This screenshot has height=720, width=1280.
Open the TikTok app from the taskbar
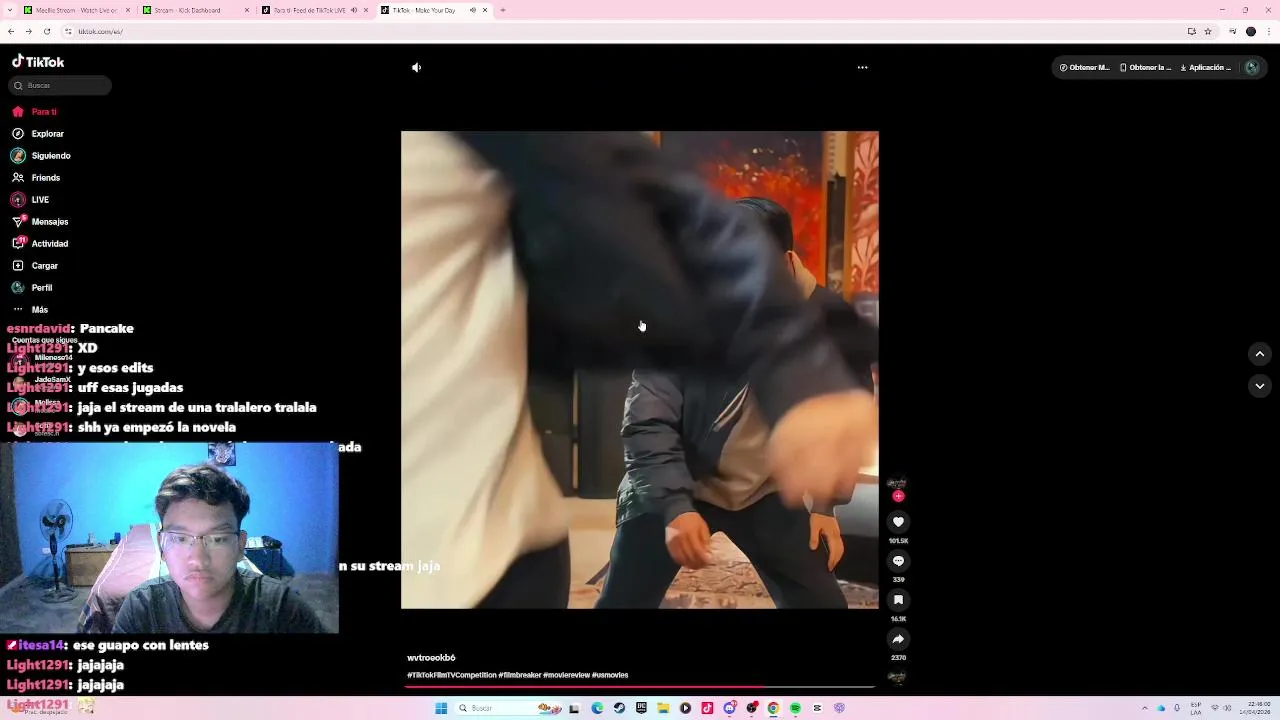(707, 708)
